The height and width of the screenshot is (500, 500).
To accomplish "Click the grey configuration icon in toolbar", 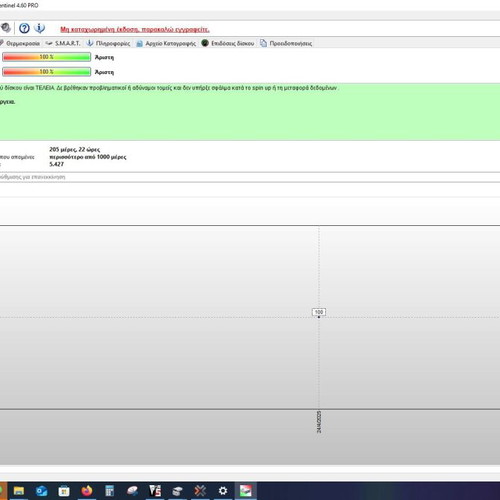I will point(6,28).
